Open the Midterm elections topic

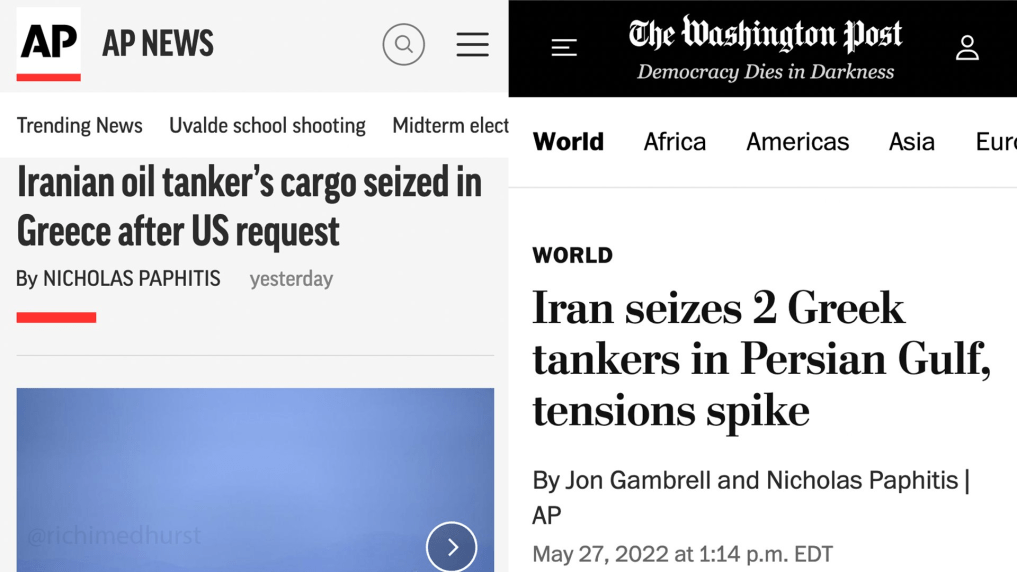(x=450, y=125)
